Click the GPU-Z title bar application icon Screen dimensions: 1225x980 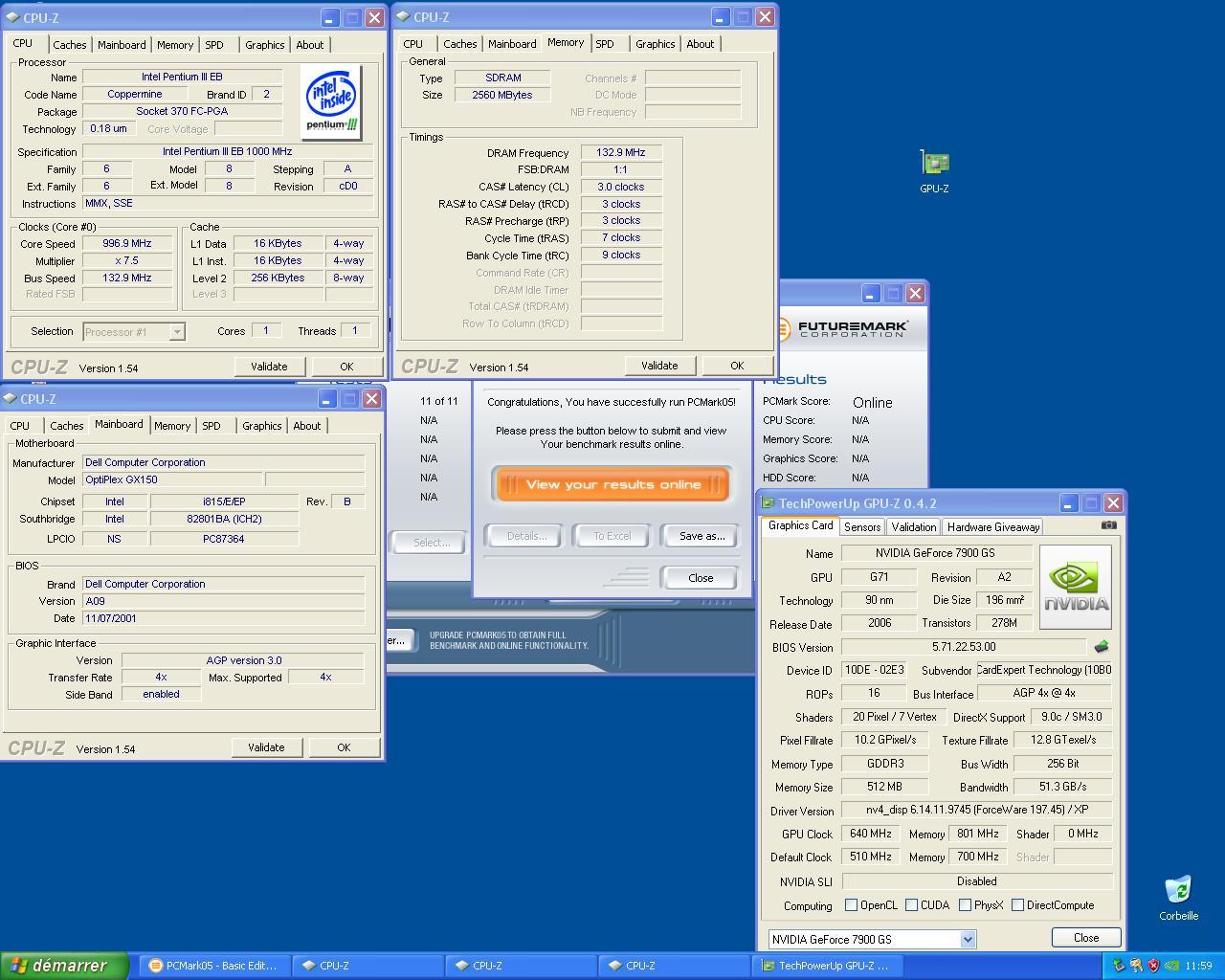click(768, 503)
